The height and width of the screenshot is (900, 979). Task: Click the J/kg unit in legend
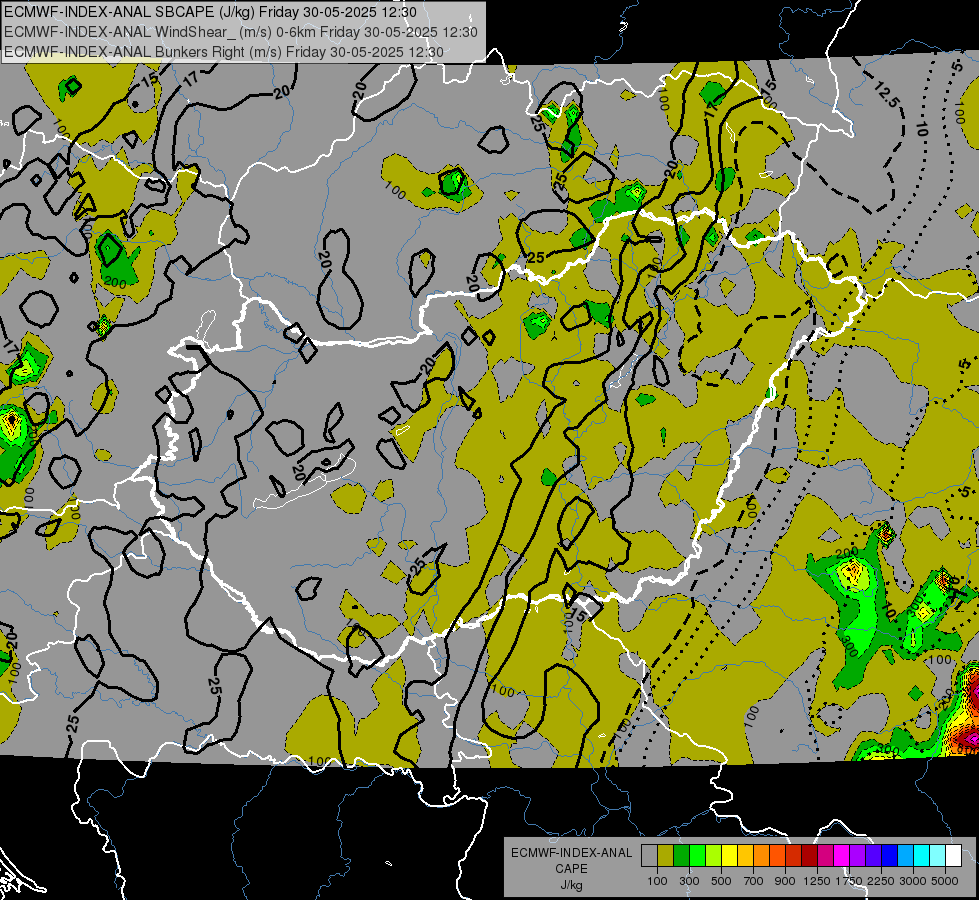(x=571, y=885)
